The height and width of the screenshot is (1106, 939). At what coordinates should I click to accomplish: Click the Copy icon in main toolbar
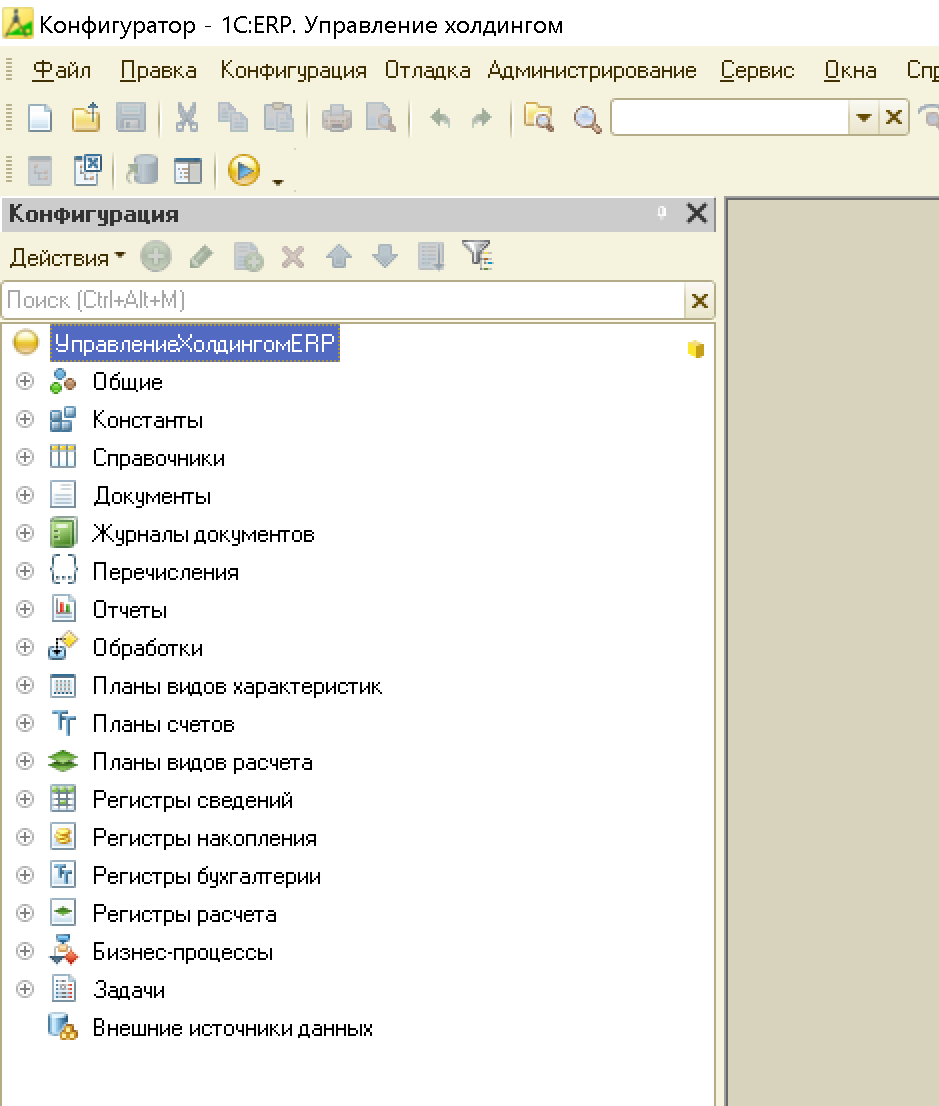pyautogui.click(x=232, y=118)
